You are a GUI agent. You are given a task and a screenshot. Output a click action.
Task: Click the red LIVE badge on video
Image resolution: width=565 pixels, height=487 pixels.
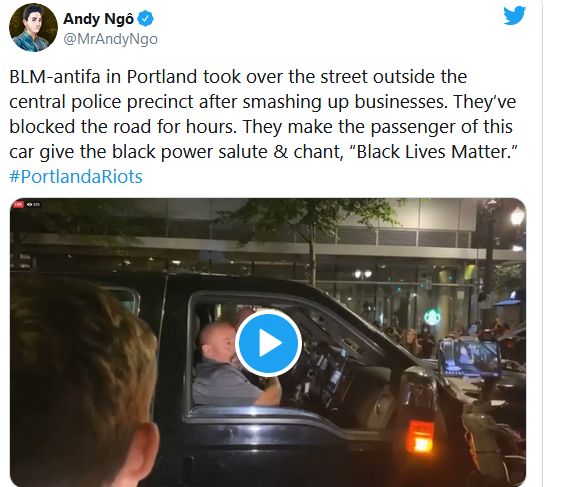click(18, 205)
